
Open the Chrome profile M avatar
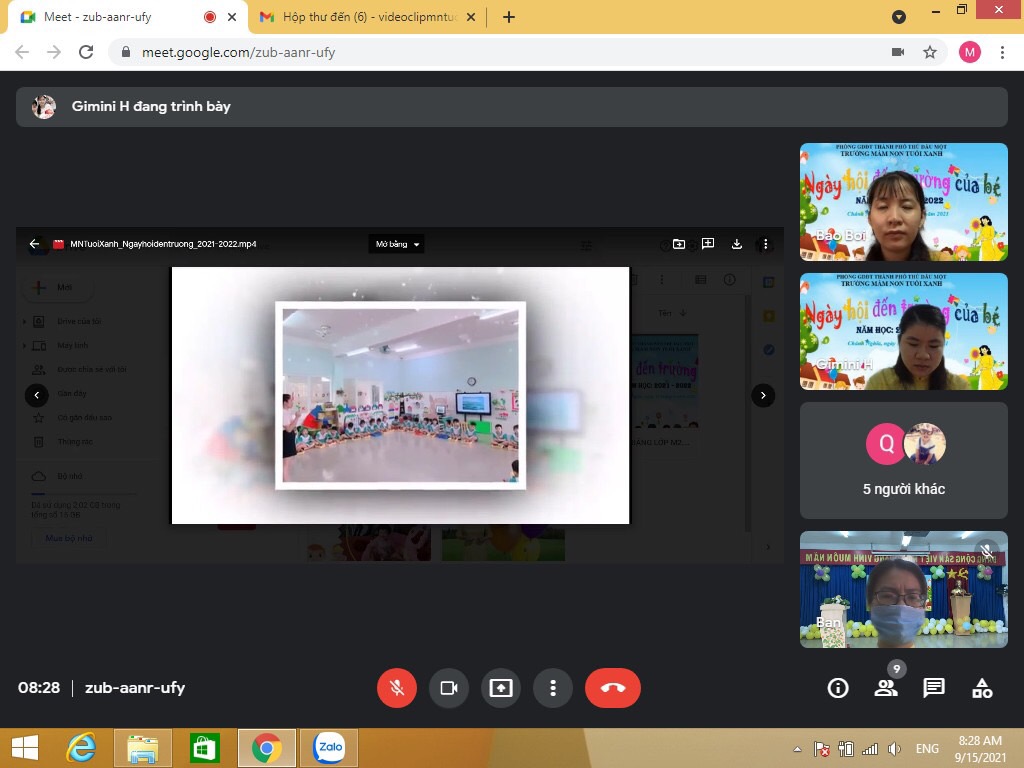tap(970, 52)
